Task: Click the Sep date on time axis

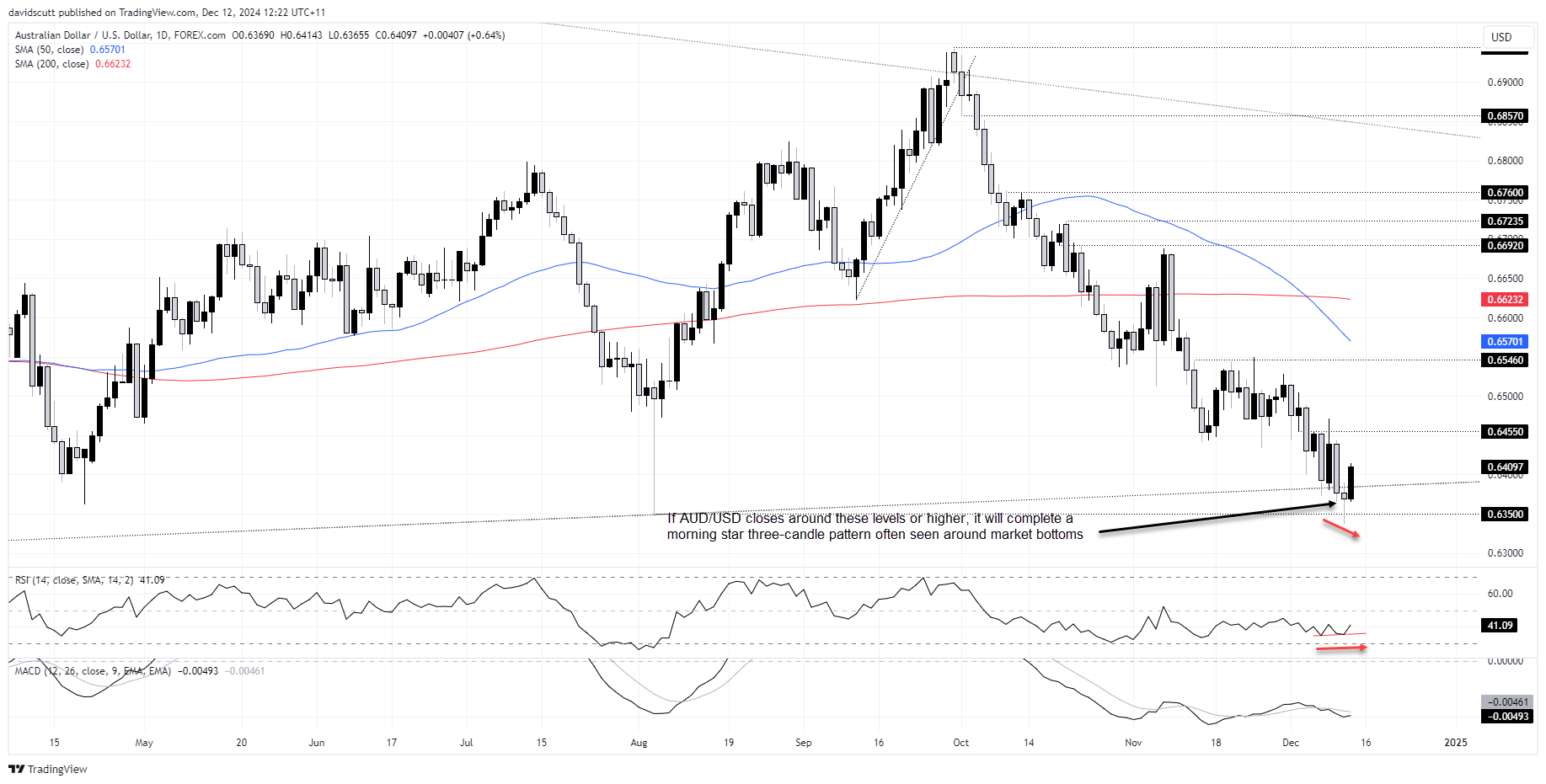Action: click(x=803, y=743)
